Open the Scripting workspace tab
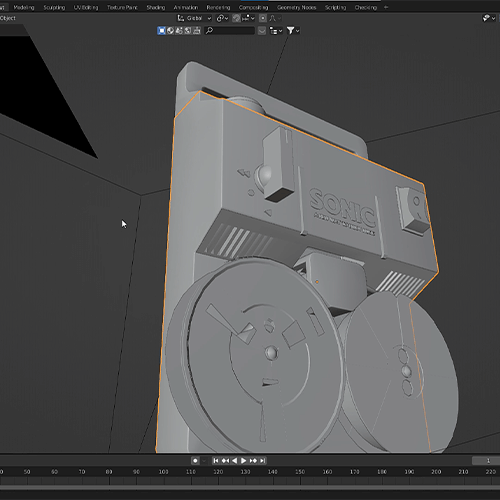 tap(335, 7)
